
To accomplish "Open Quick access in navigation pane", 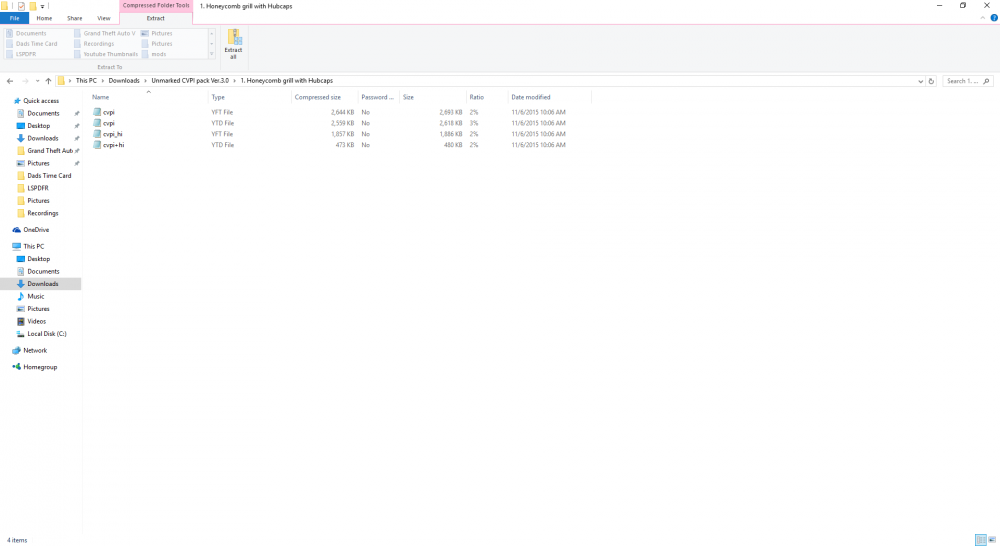I will (41, 101).
